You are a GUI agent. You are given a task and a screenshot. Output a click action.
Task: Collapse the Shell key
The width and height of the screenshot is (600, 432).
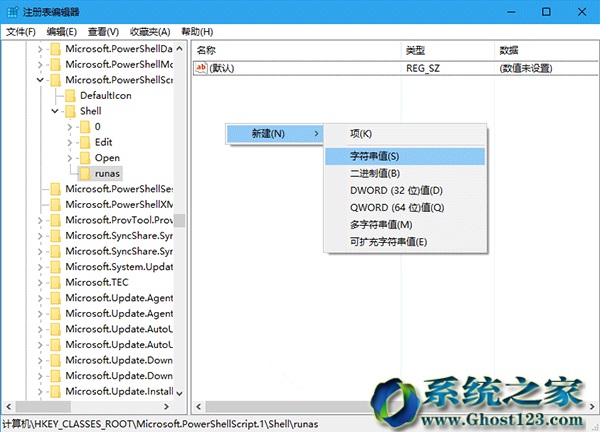pyautogui.click(x=55, y=111)
